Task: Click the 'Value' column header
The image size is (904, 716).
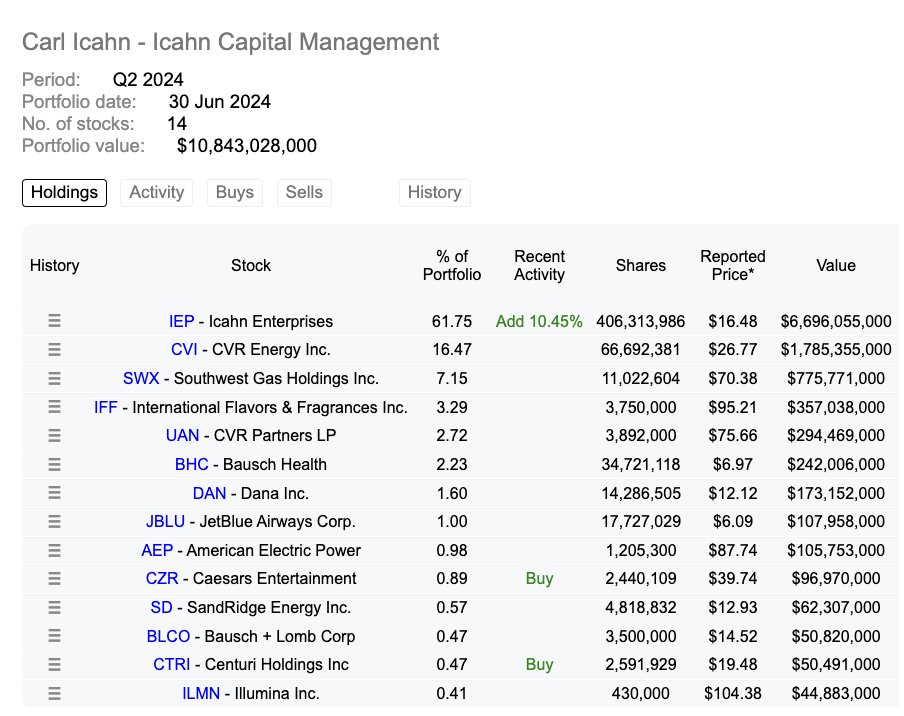Action: (x=836, y=265)
